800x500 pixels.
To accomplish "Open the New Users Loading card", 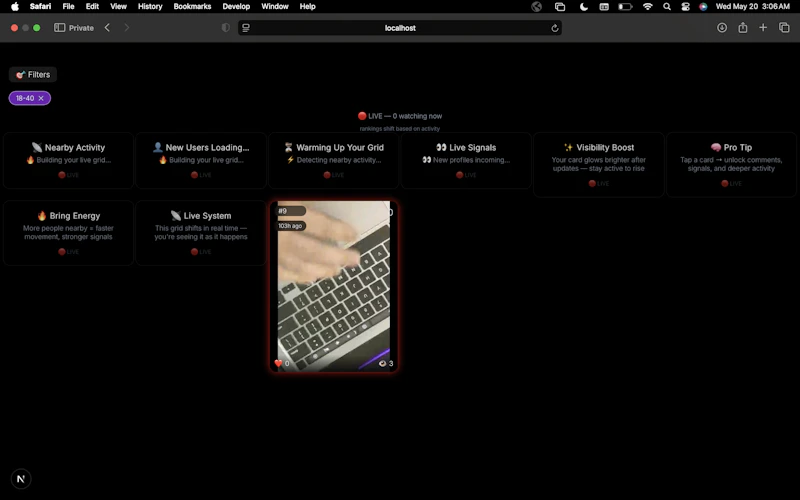I will tap(201, 160).
